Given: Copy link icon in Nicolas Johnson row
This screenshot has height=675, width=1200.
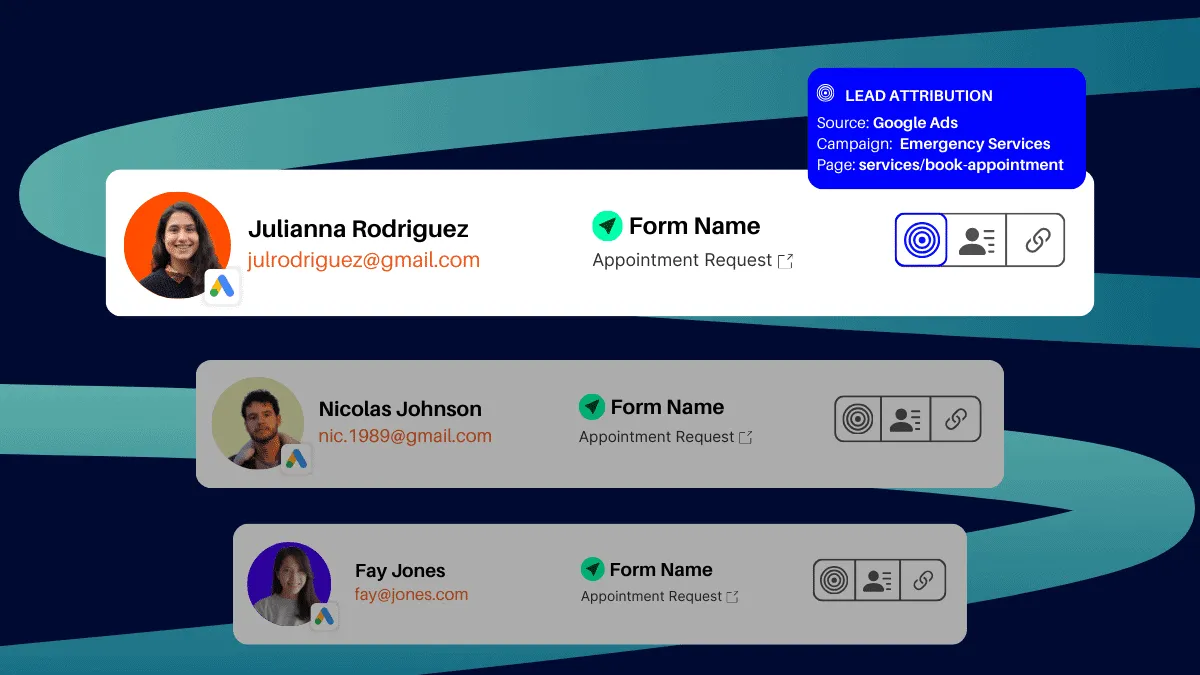Looking at the screenshot, I should (956, 419).
